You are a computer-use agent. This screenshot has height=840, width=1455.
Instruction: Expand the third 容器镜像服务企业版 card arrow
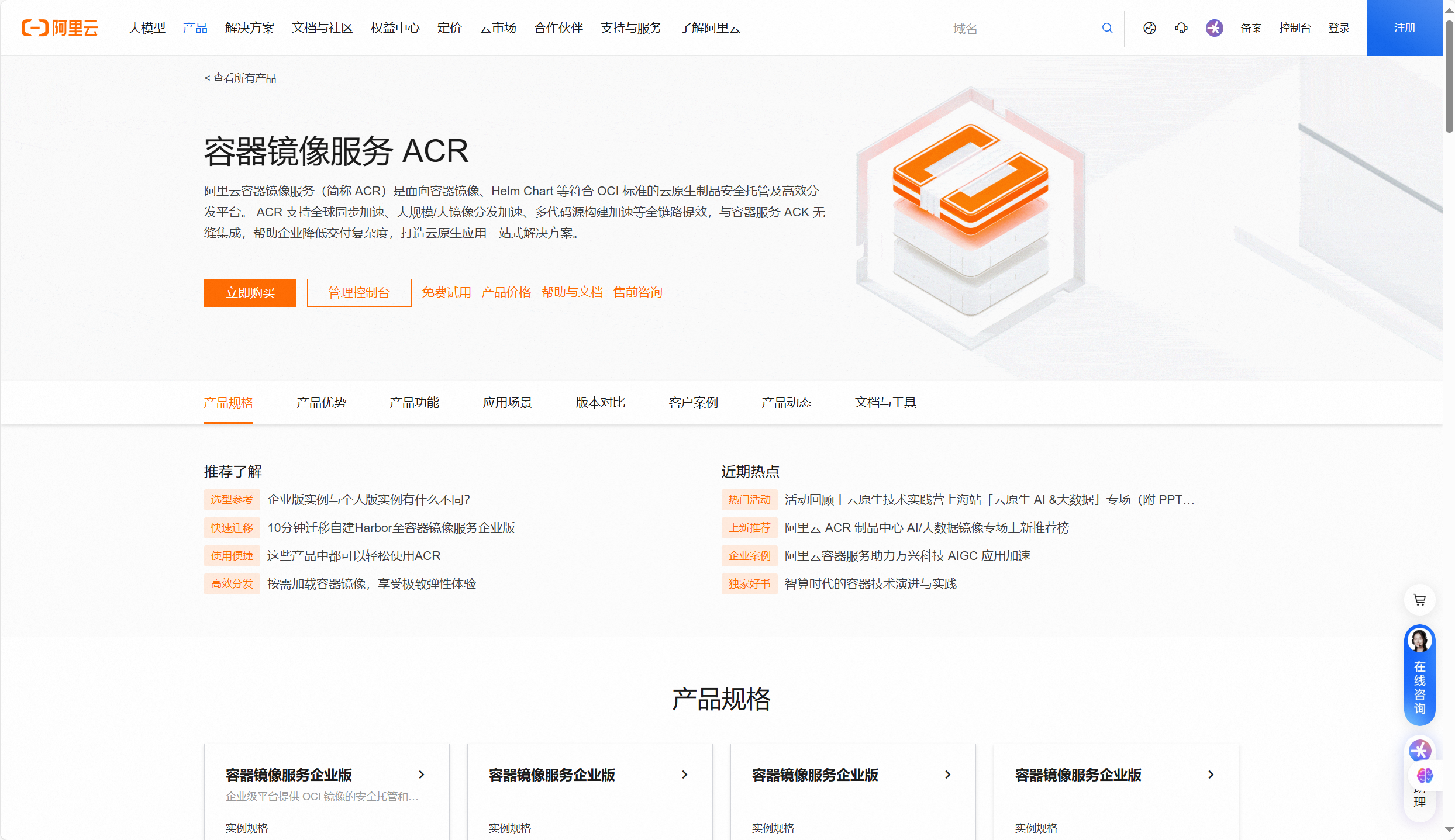point(948,775)
